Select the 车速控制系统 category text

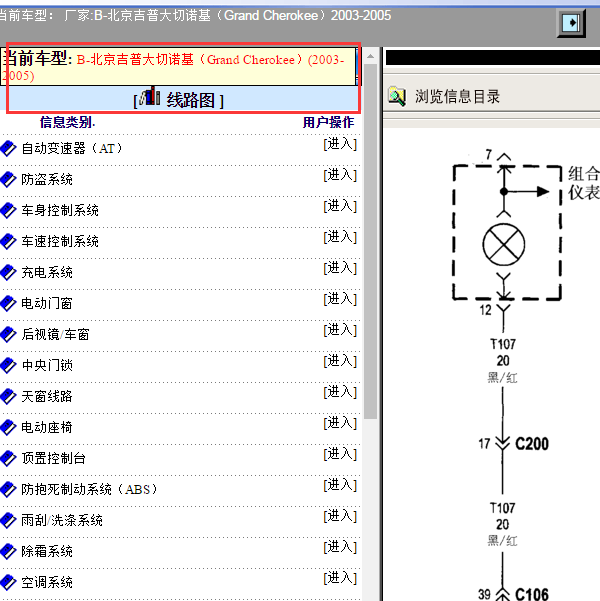[60, 242]
